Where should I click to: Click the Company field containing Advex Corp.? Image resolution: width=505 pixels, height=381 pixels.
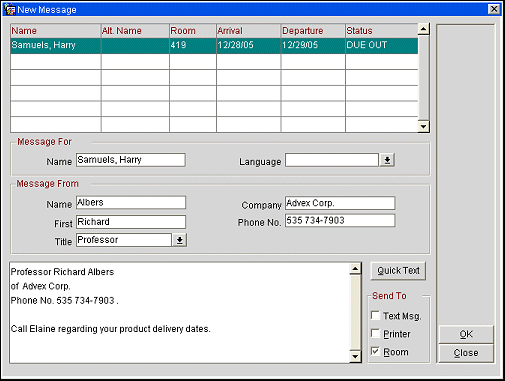click(340, 203)
